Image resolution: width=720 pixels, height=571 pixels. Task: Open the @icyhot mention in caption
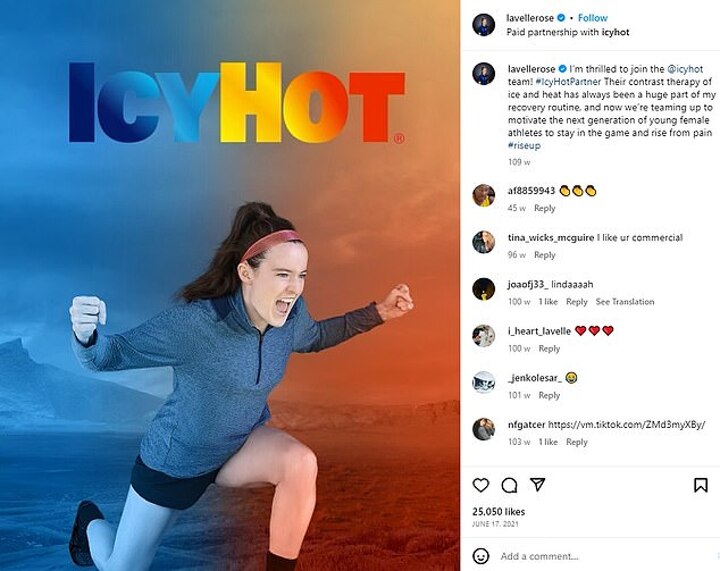pos(685,69)
